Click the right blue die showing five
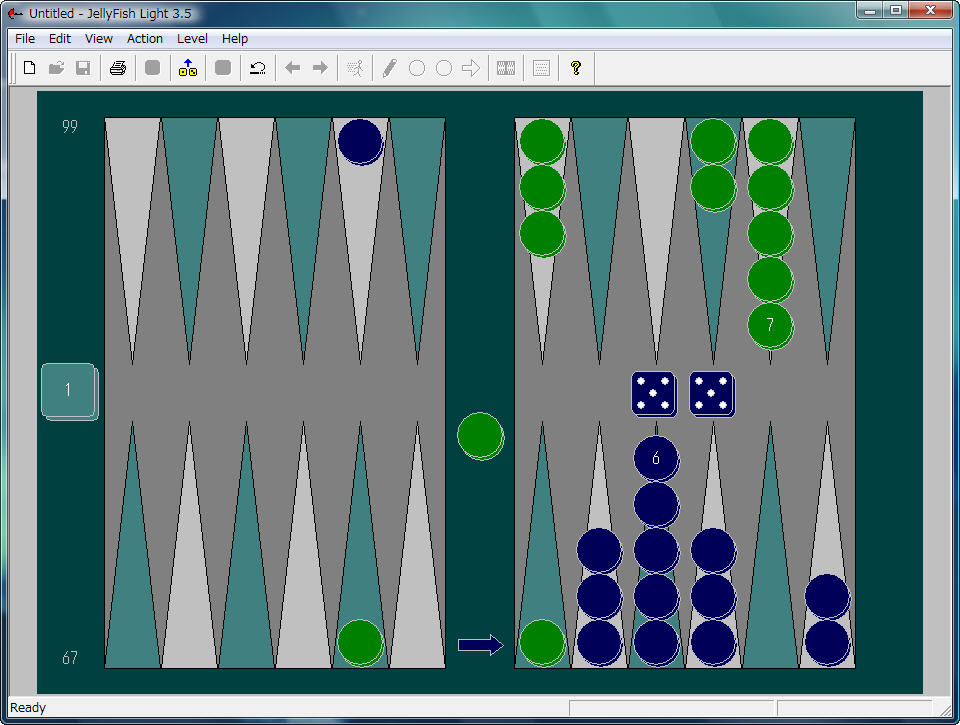Screen dimensions: 960x725 (711, 394)
